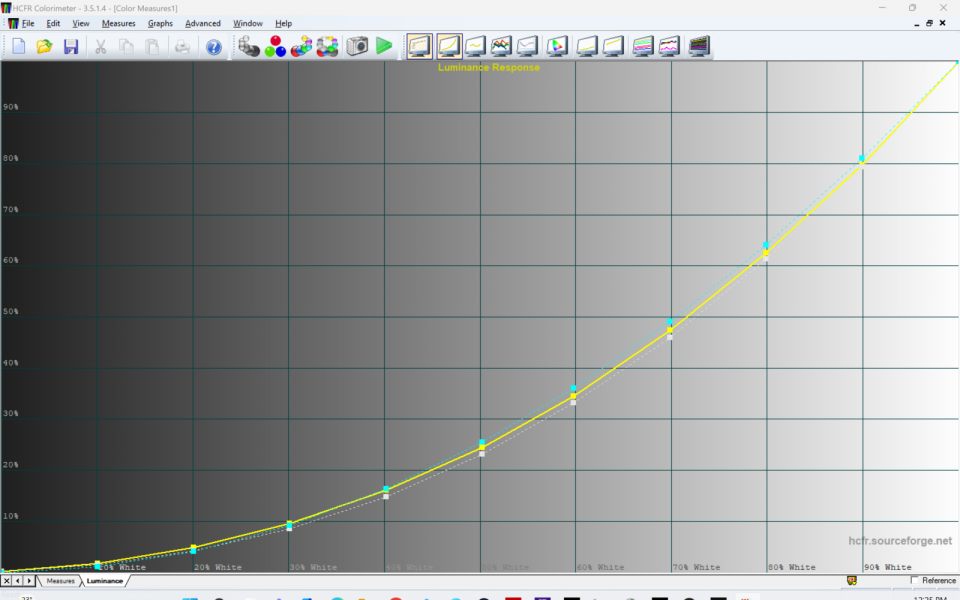Open the RGB levels graph icon

pos(501,47)
